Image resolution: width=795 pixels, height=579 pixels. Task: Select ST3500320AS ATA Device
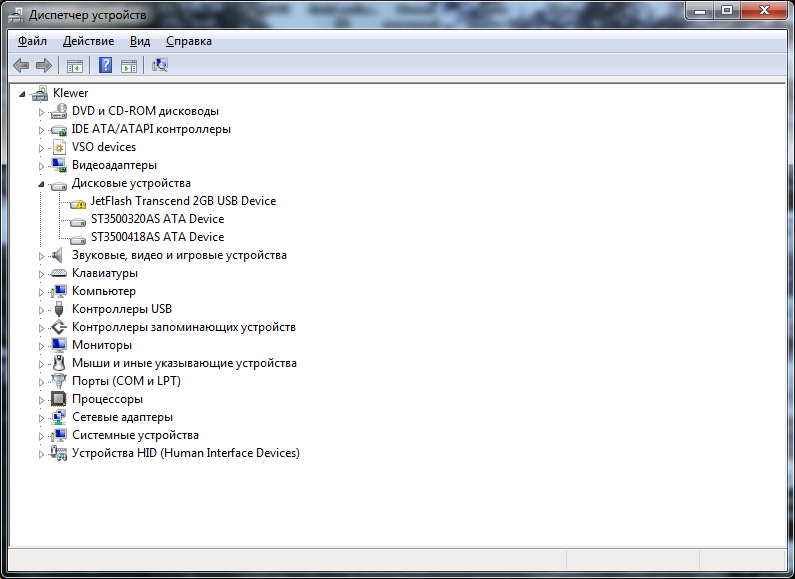157,219
